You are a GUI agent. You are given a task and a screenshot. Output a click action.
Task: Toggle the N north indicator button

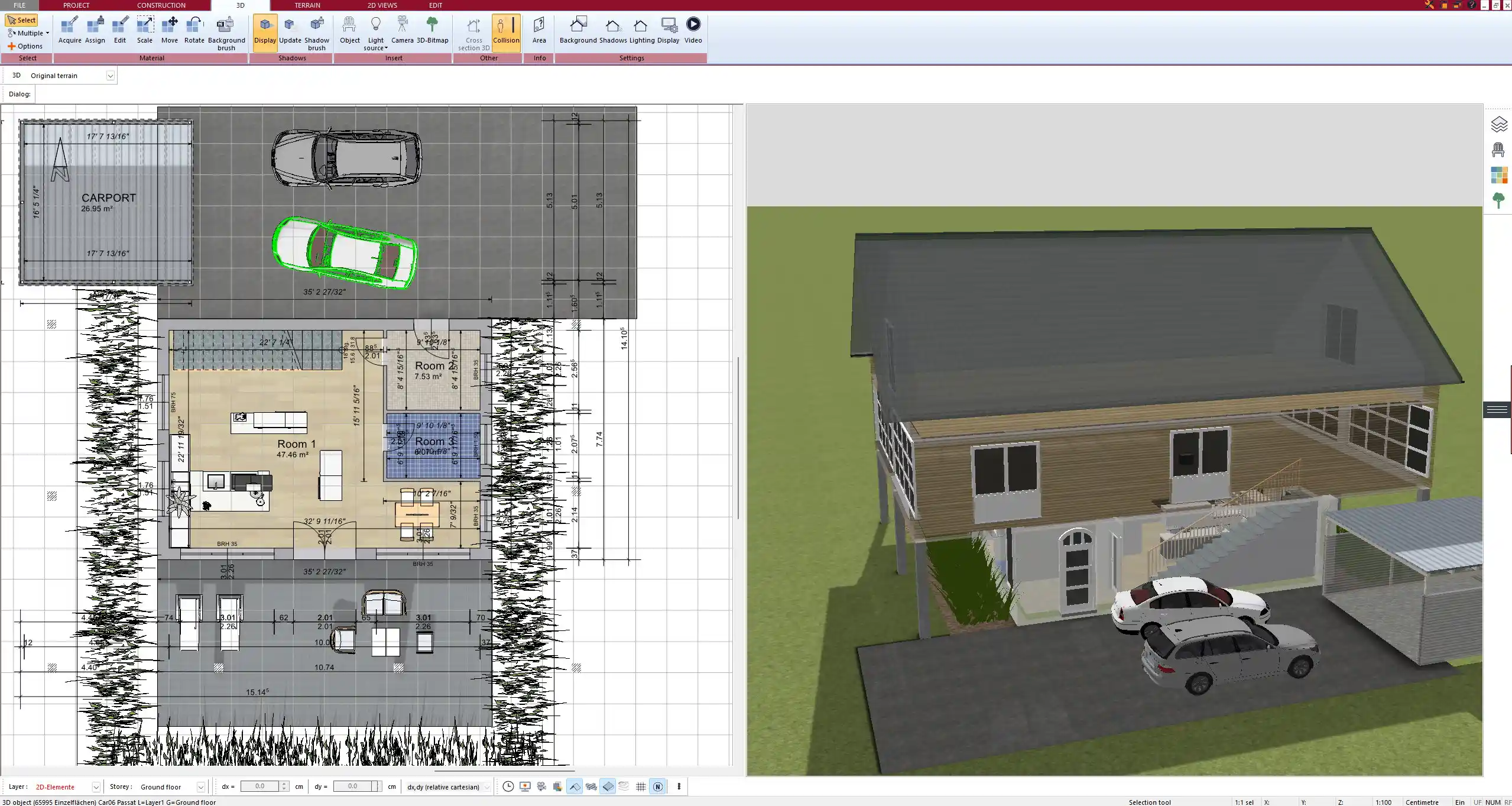click(x=657, y=786)
